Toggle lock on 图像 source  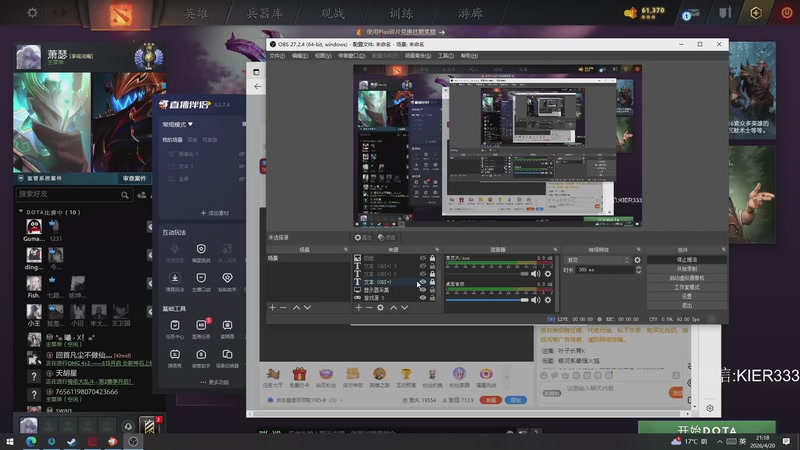pyautogui.click(x=433, y=258)
